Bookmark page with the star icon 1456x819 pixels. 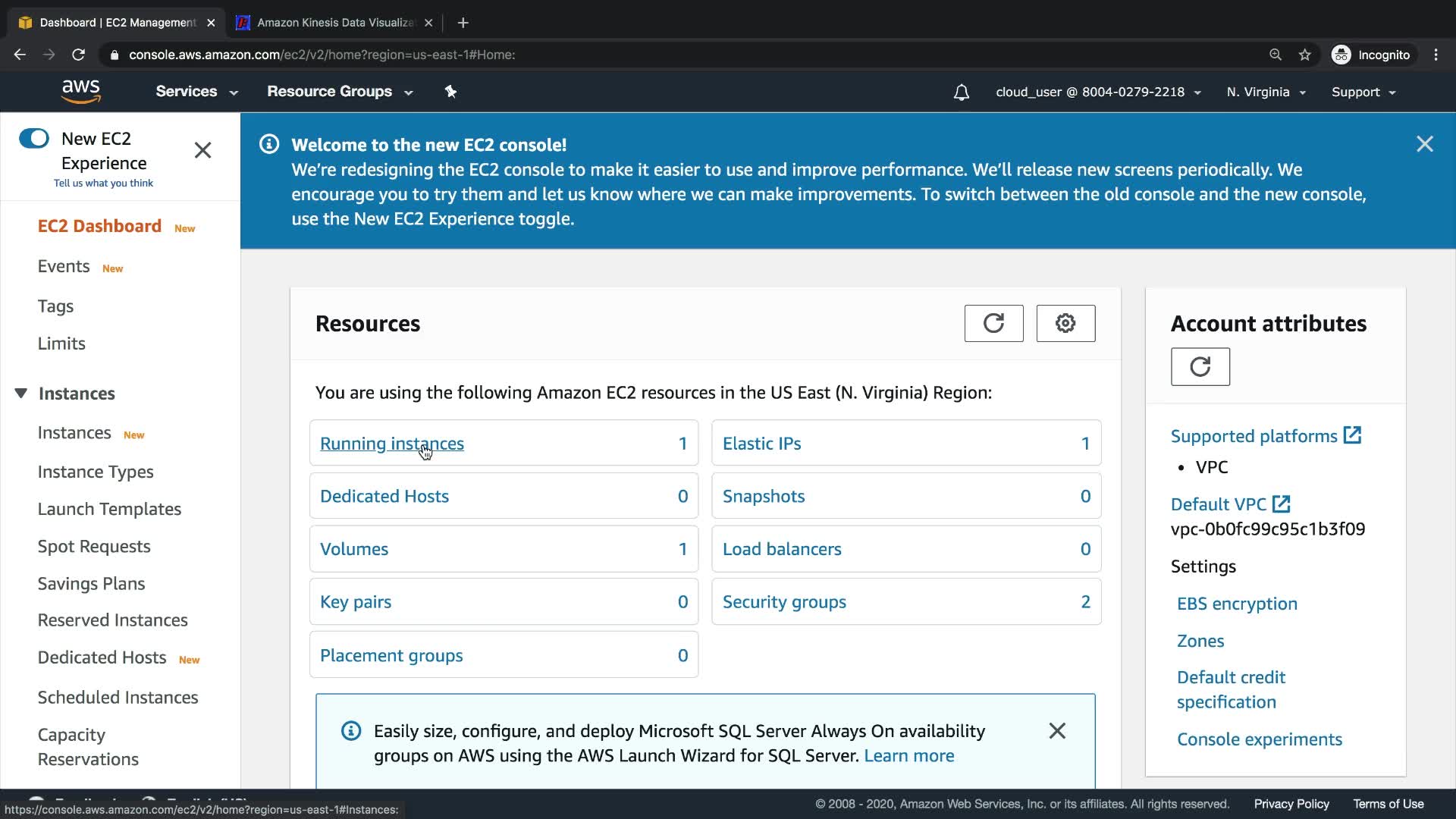(1304, 55)
